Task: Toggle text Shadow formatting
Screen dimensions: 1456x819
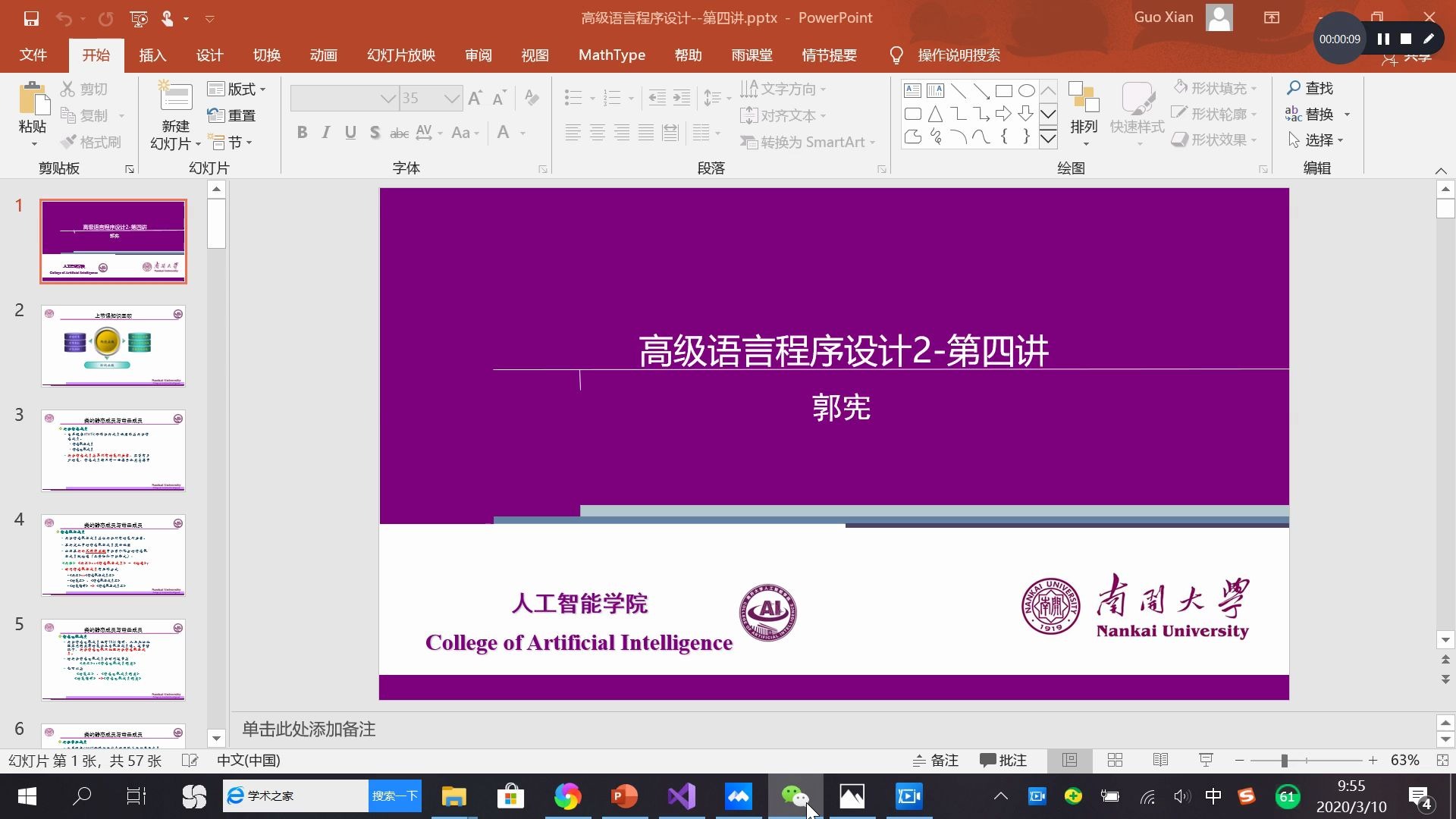Action: pyautogui.click(x=375, y=133)
